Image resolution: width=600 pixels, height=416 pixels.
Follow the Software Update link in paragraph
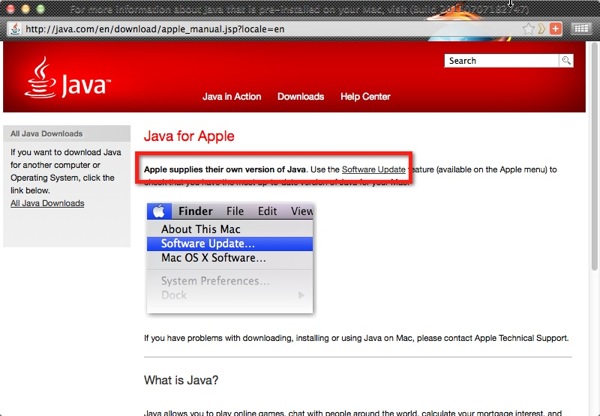pyautogui.click(x=373, y=170)
